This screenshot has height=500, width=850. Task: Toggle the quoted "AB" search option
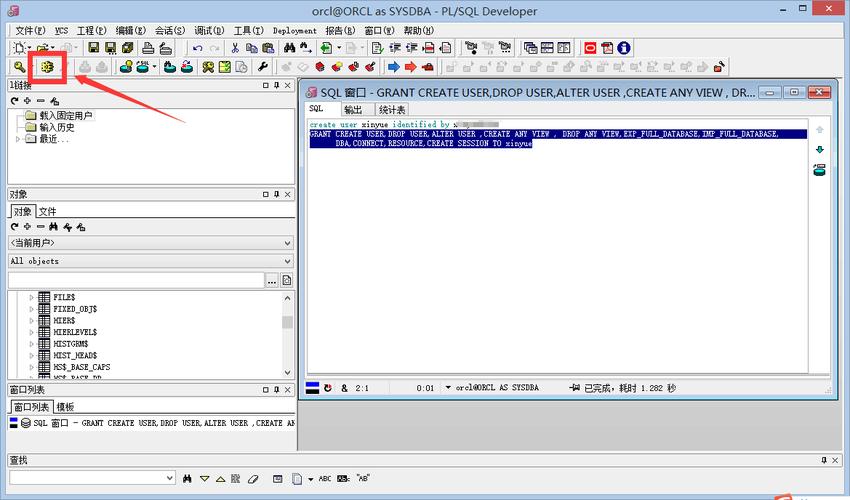[x=363, y=478]
